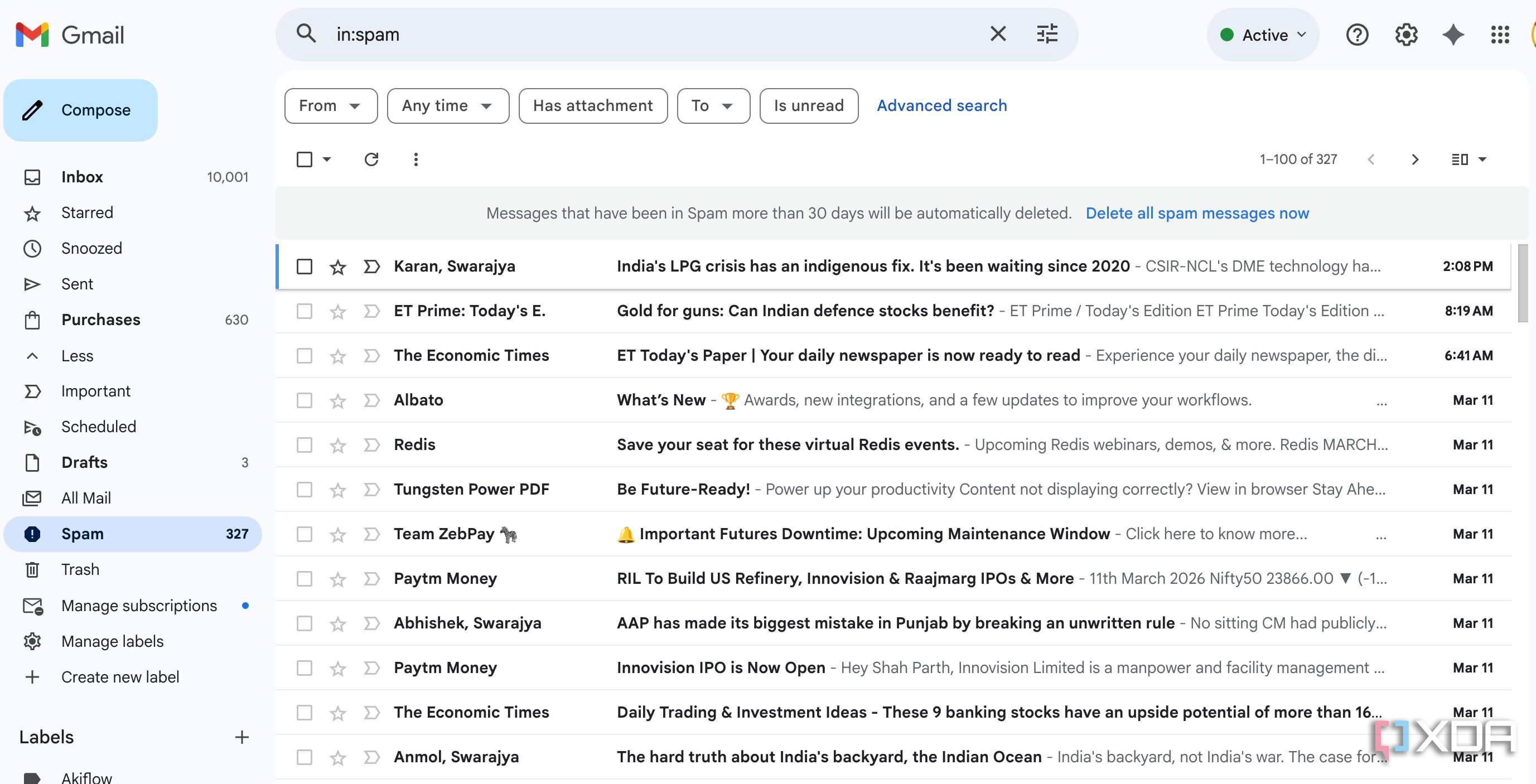Open the Settings gear icon

1405,35
